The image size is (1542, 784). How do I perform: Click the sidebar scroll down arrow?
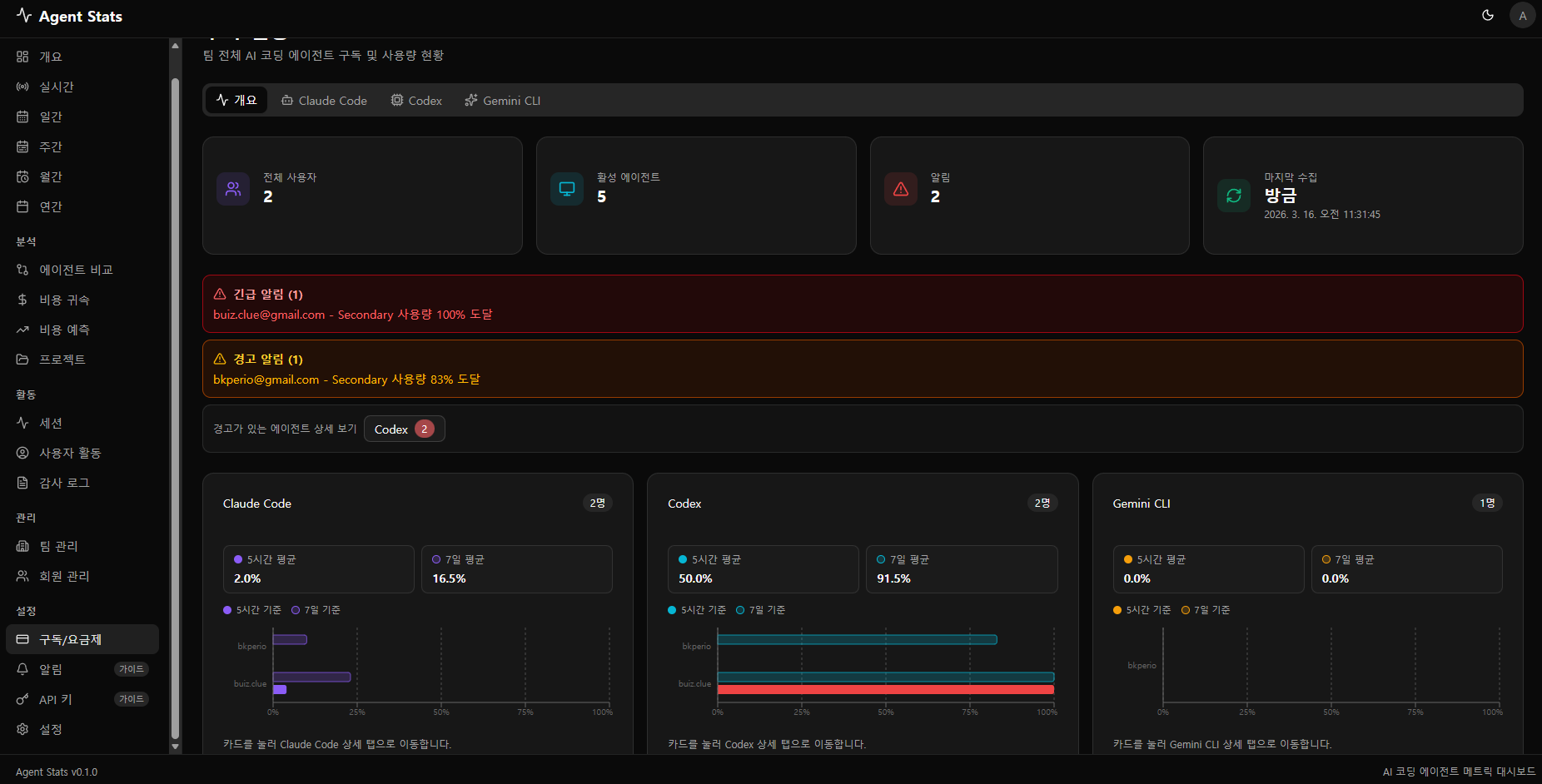pos(175,747)
